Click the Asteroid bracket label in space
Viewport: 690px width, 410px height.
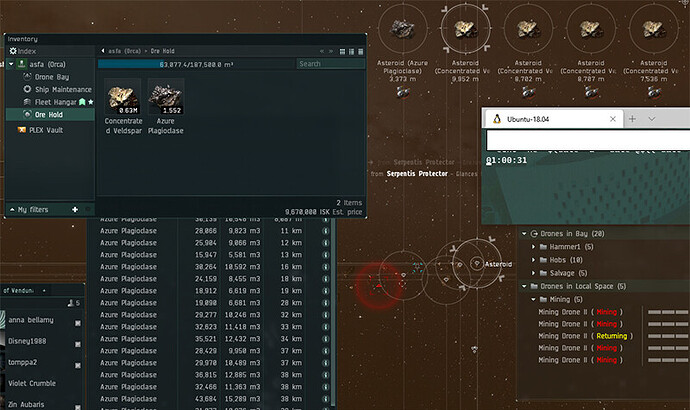pyautogui.click(x=498, y=264)
